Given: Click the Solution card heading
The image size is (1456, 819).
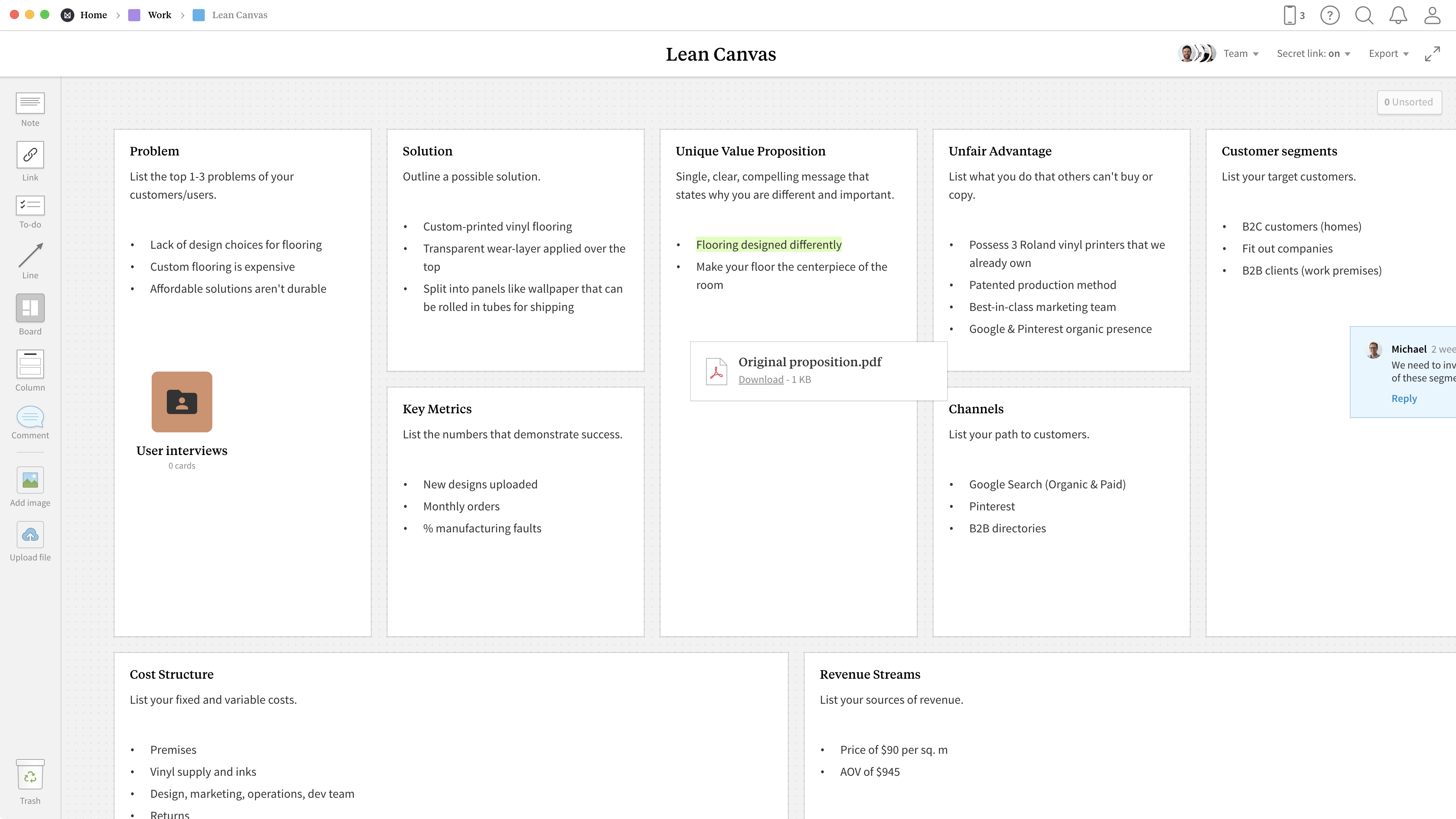Looking at the screenshot, I should coord(427,151).
